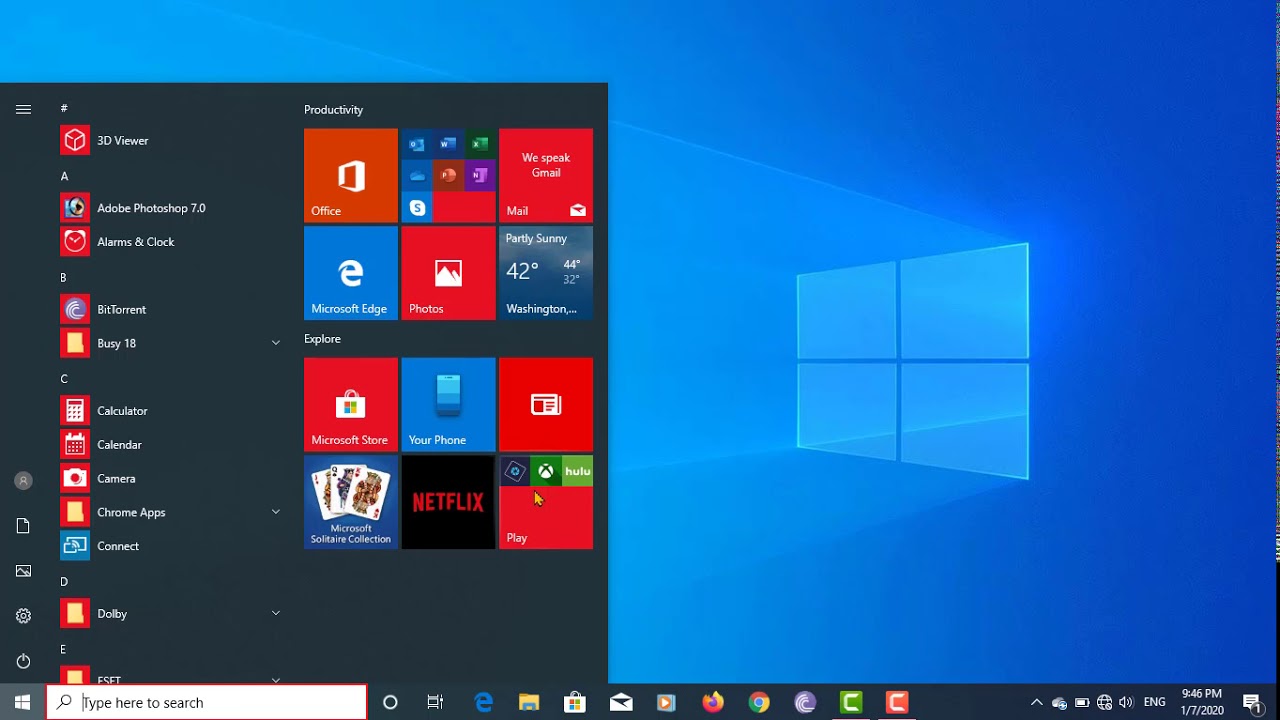
Task: Open the Connect app
Action: pyautogui.click(x=170, y=546)
